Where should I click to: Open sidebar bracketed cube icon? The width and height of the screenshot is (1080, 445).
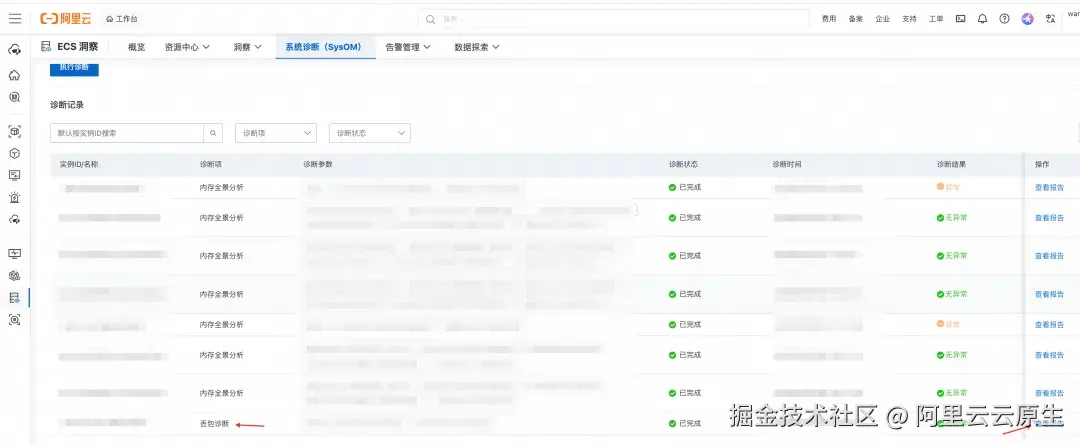14,131
